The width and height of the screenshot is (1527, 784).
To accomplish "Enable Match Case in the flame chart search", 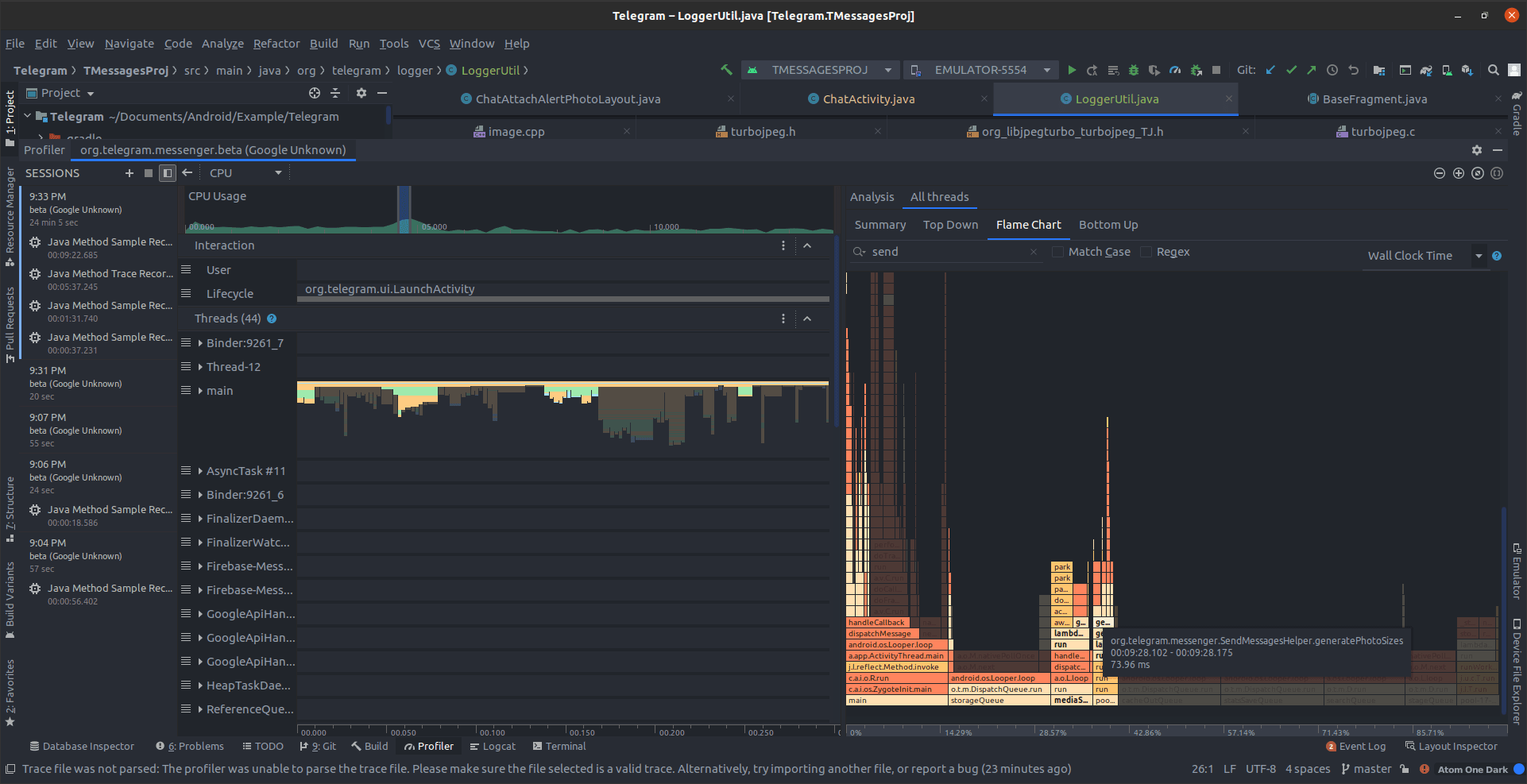I will (x=1057, y=252).
